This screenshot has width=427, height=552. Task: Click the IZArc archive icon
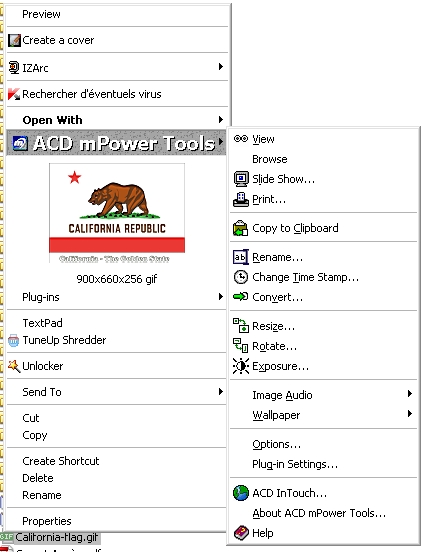[x=14, y=67]
